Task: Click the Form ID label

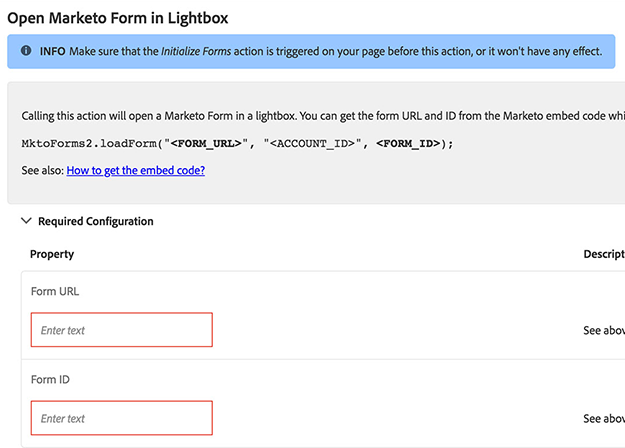Action: [x=50, y=379]
